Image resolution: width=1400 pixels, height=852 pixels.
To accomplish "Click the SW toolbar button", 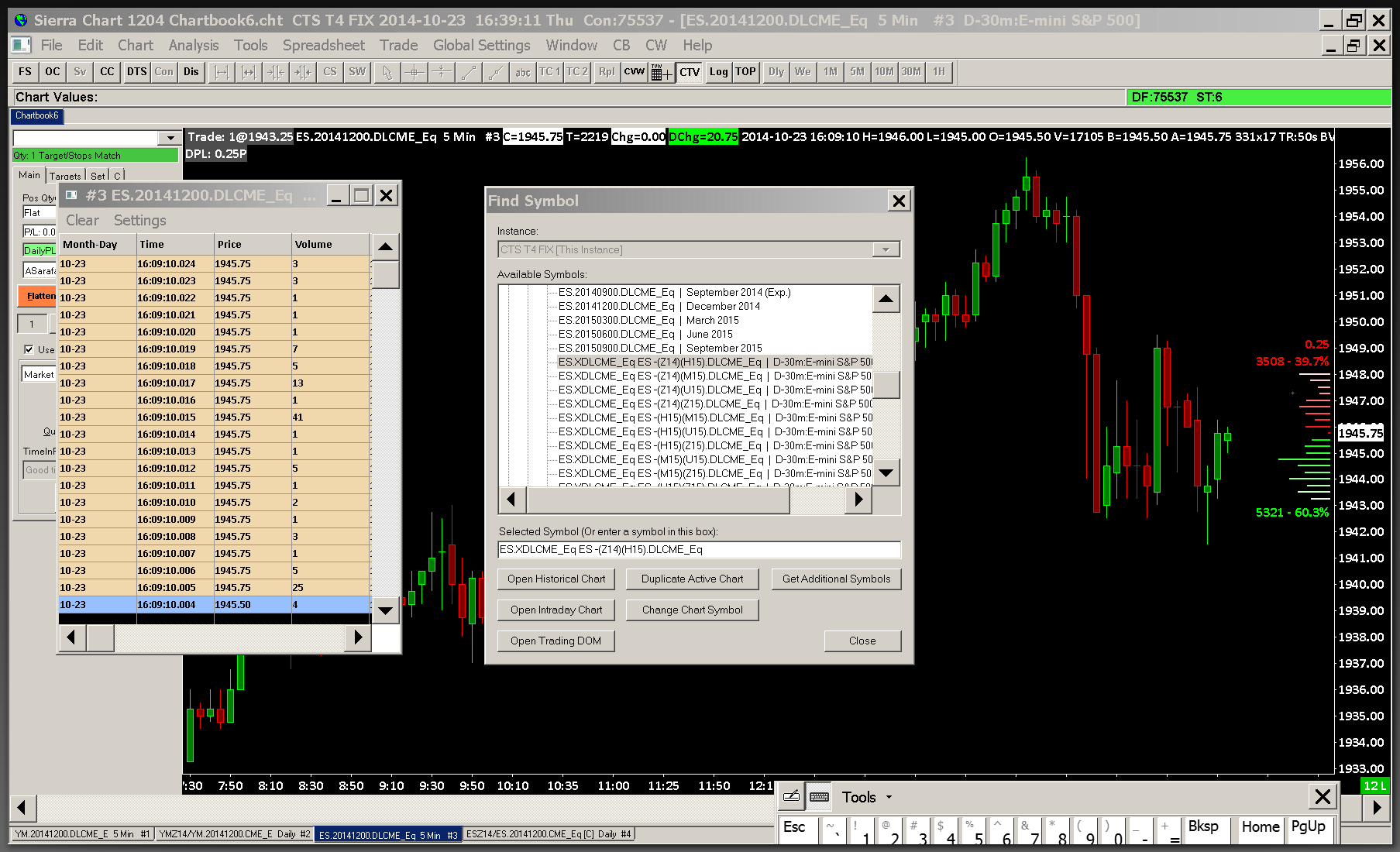I will pyautogui.click(x=357, y=72).
